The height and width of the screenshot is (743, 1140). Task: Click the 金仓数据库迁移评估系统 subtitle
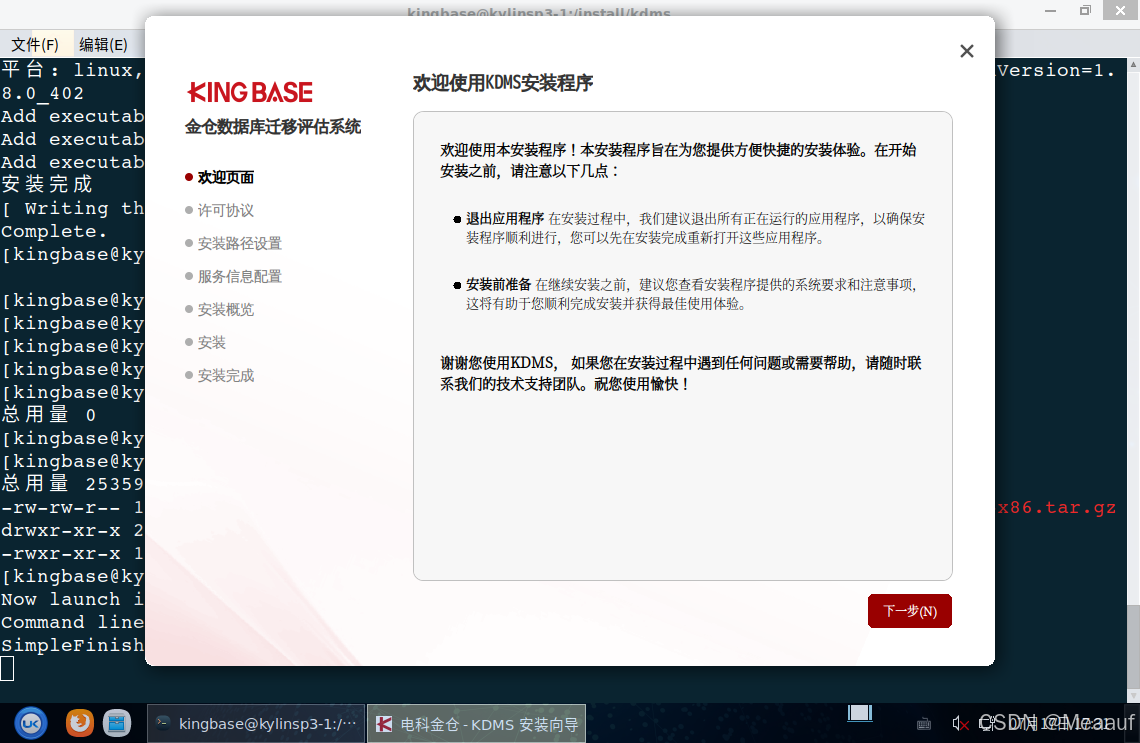[273, 127]
